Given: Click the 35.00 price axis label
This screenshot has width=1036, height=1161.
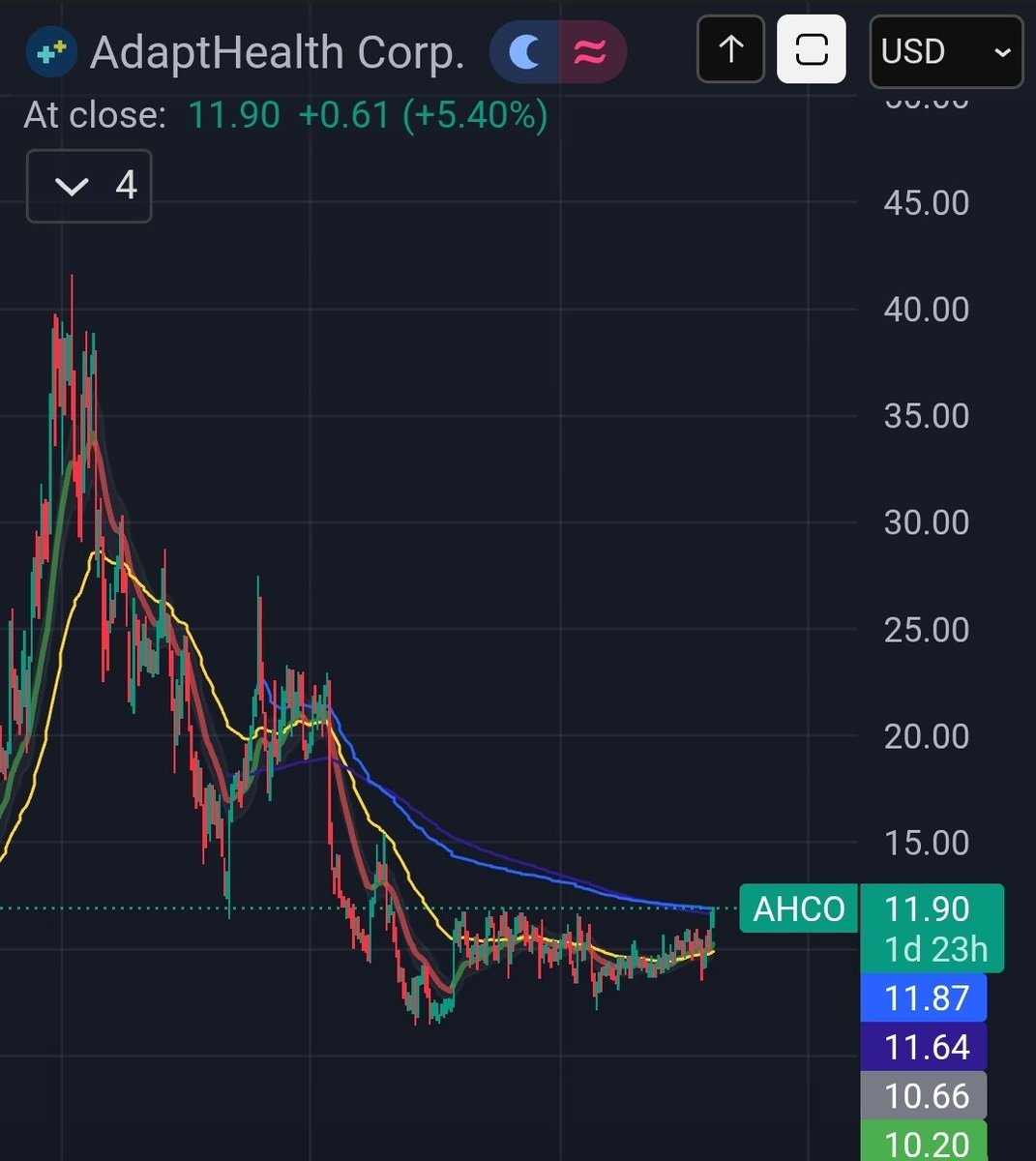Looking at the screenshot, I should [926, 416].
